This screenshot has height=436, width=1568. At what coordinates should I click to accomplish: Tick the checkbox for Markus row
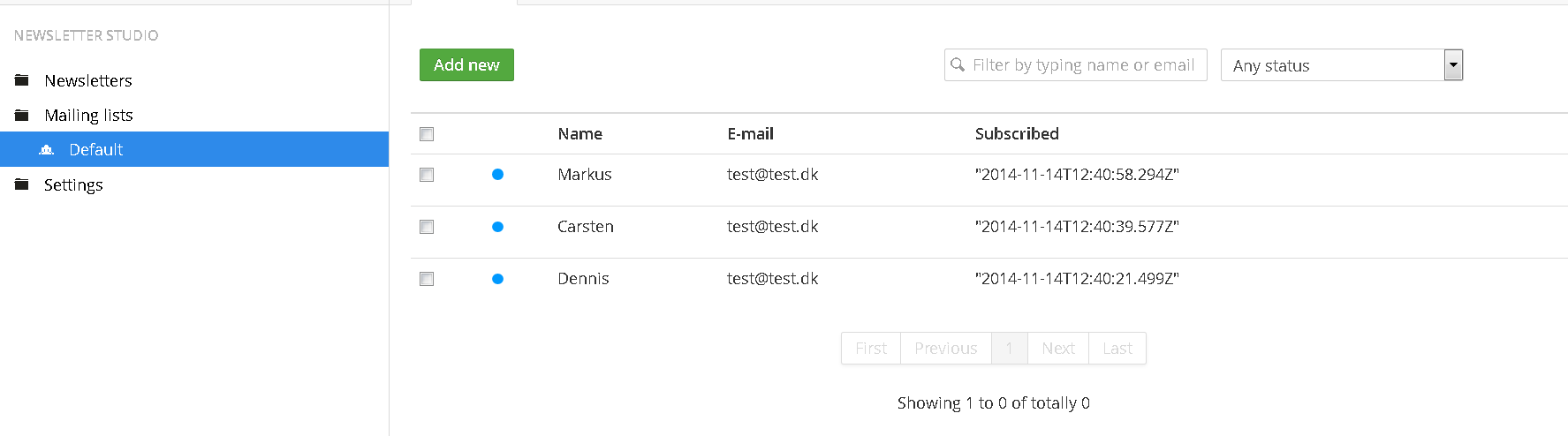click(427, 175)
